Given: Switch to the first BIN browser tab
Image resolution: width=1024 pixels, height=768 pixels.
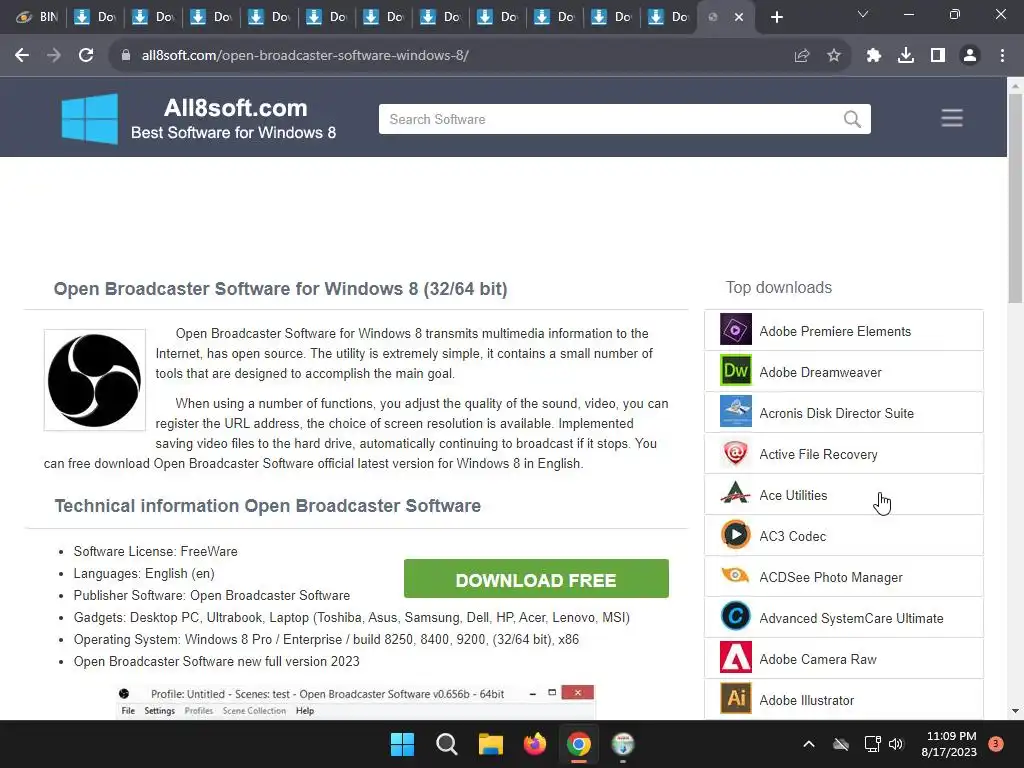Looking at the screenshot, I should pyautogui.click(x=37, y=17).
